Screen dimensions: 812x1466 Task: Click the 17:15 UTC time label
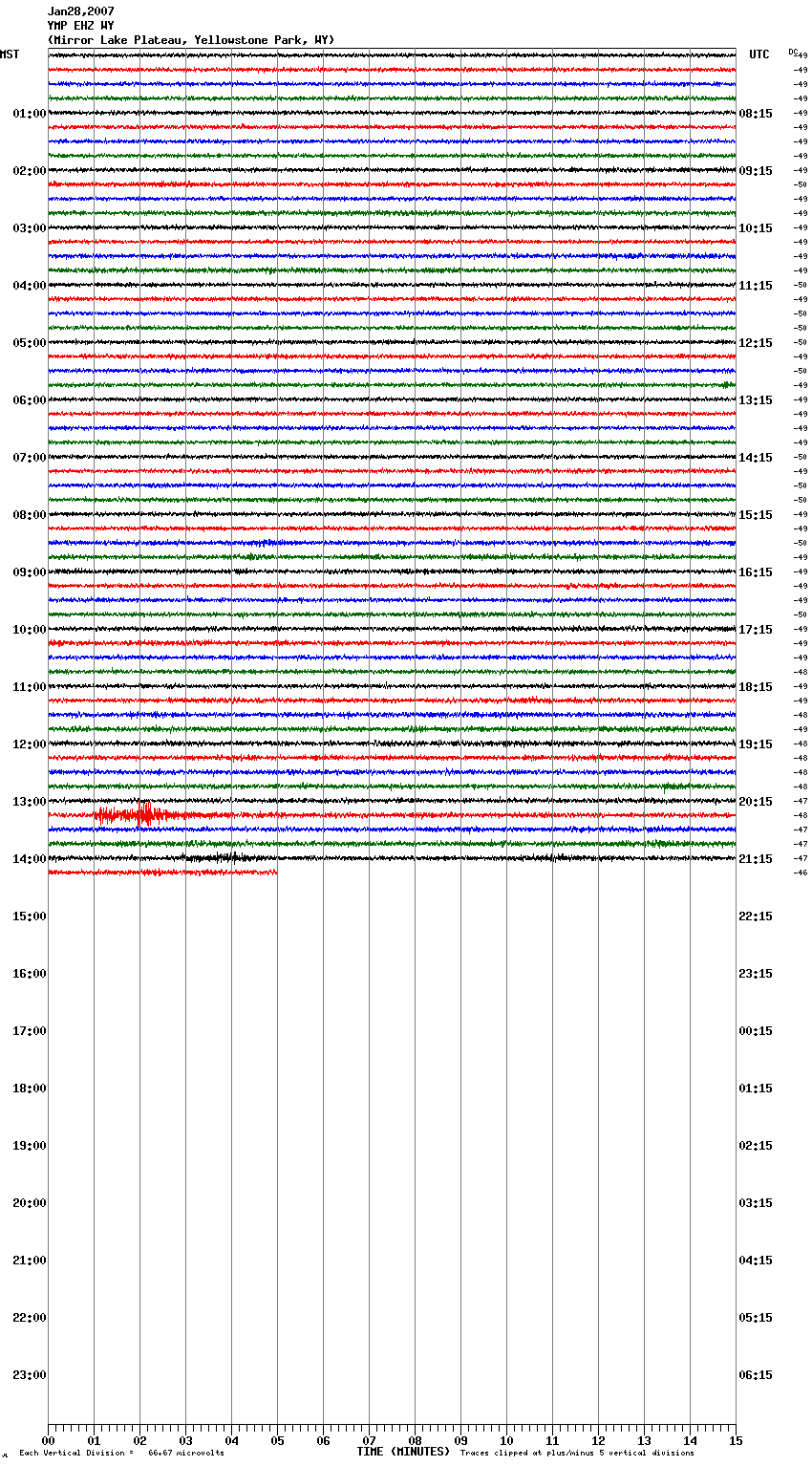pyautogui.click(x=756, y=630)
